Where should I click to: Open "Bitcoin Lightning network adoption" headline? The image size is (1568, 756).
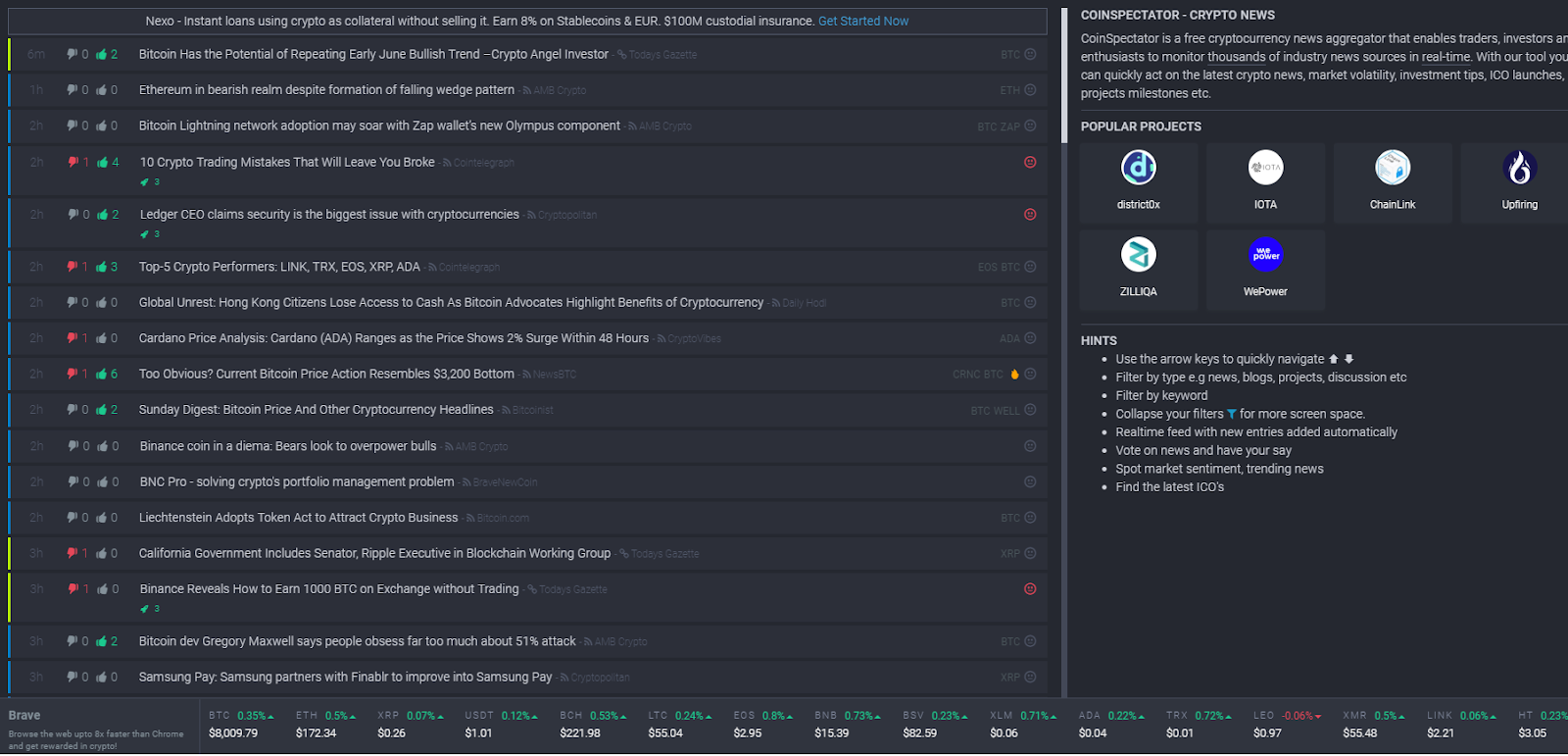379,126
